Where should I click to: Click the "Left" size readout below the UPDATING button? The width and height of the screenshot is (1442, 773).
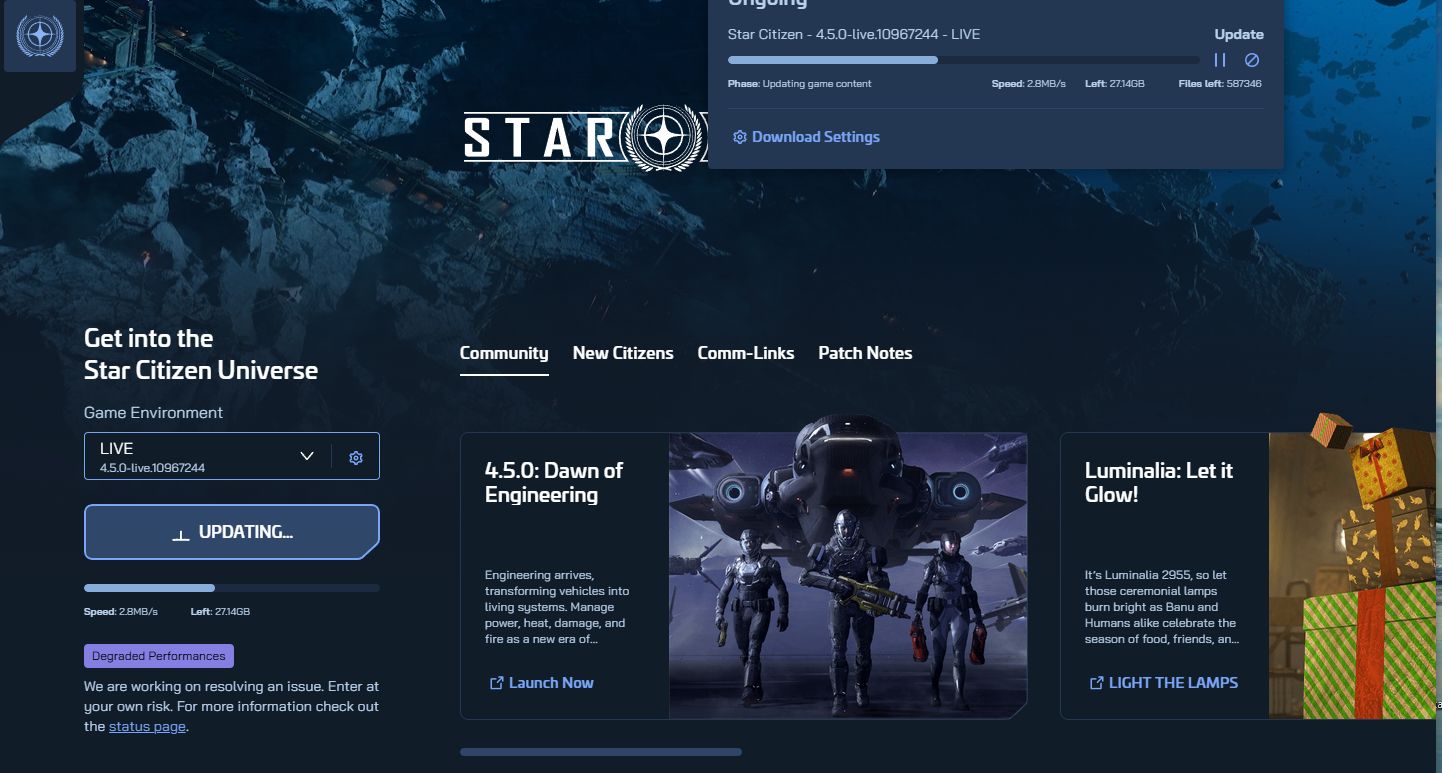pos(220,611)
